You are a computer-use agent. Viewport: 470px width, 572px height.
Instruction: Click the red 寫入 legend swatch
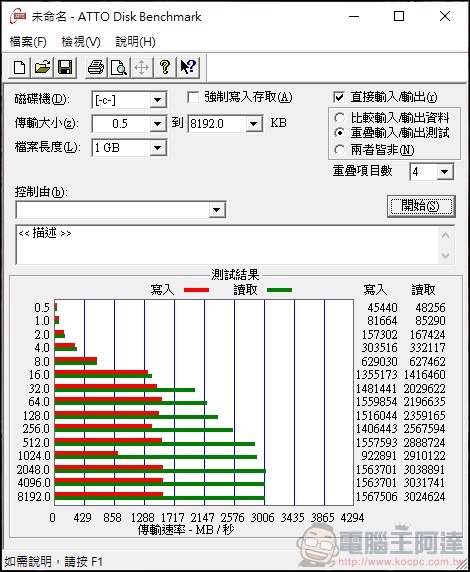point(196,290)
